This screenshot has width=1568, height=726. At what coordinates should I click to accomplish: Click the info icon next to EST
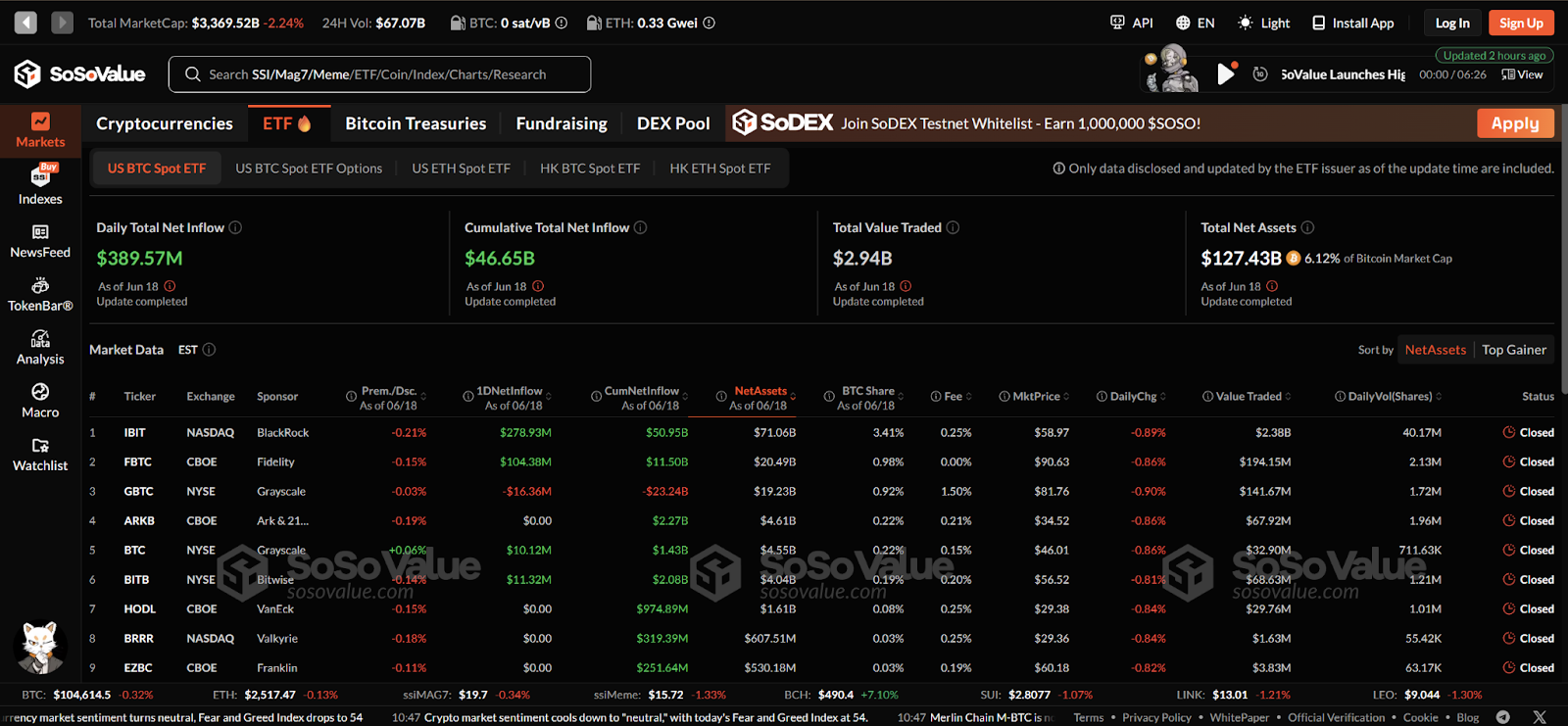click(x=209, y=350)
